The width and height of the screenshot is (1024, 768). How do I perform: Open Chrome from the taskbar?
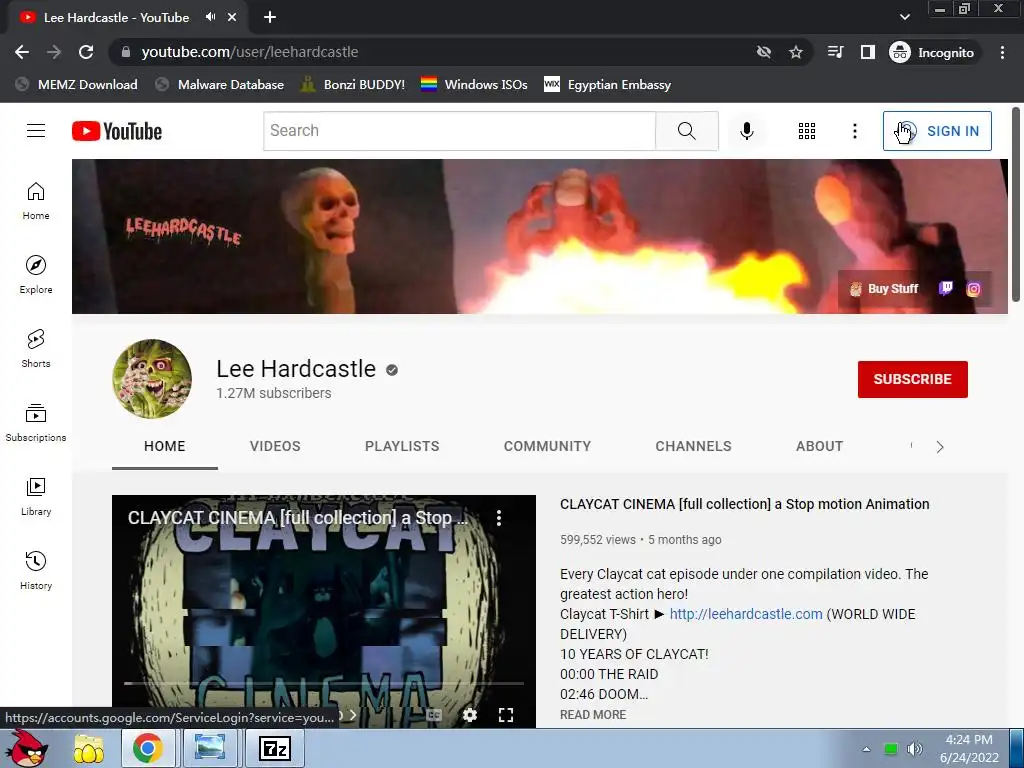(x=148, y=748)
